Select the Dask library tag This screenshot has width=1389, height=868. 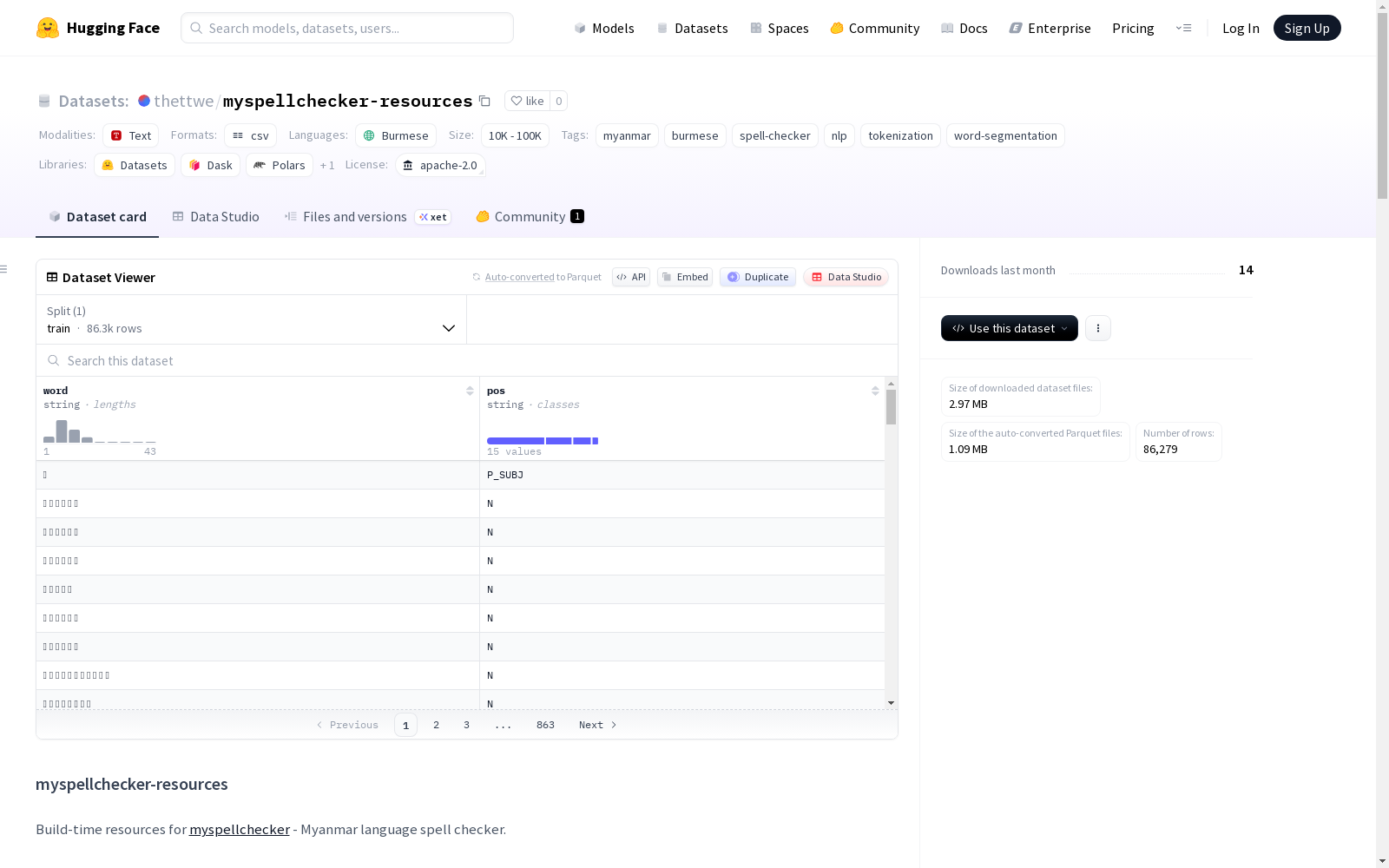click(211, 165)
